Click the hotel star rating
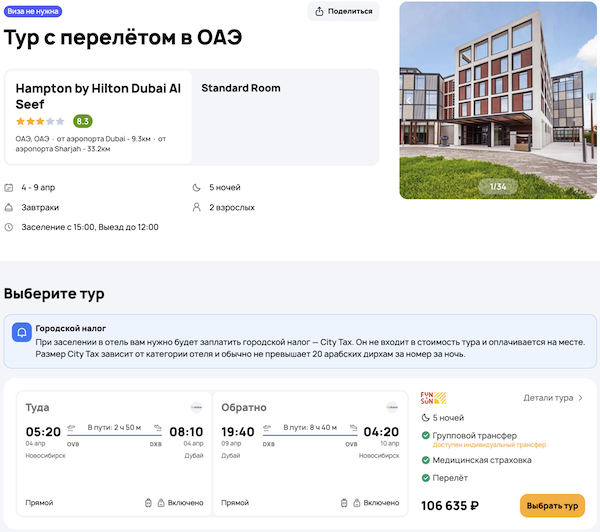The height and width of the screenshot is (532, 600). point(40,121)
